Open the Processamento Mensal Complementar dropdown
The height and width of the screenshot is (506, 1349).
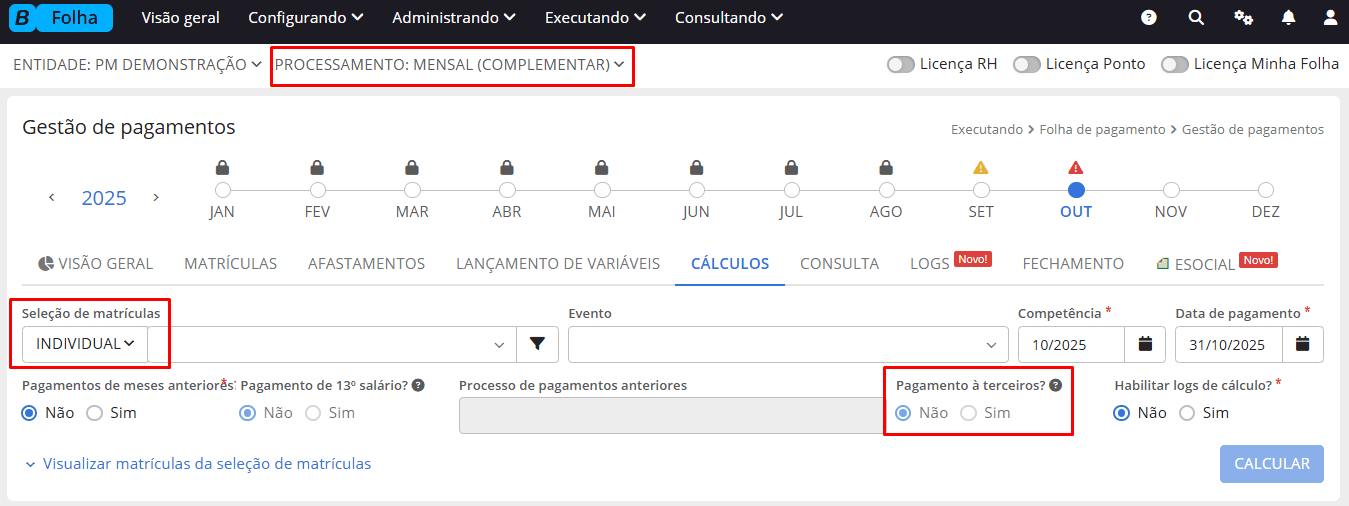tap(450, 64)
